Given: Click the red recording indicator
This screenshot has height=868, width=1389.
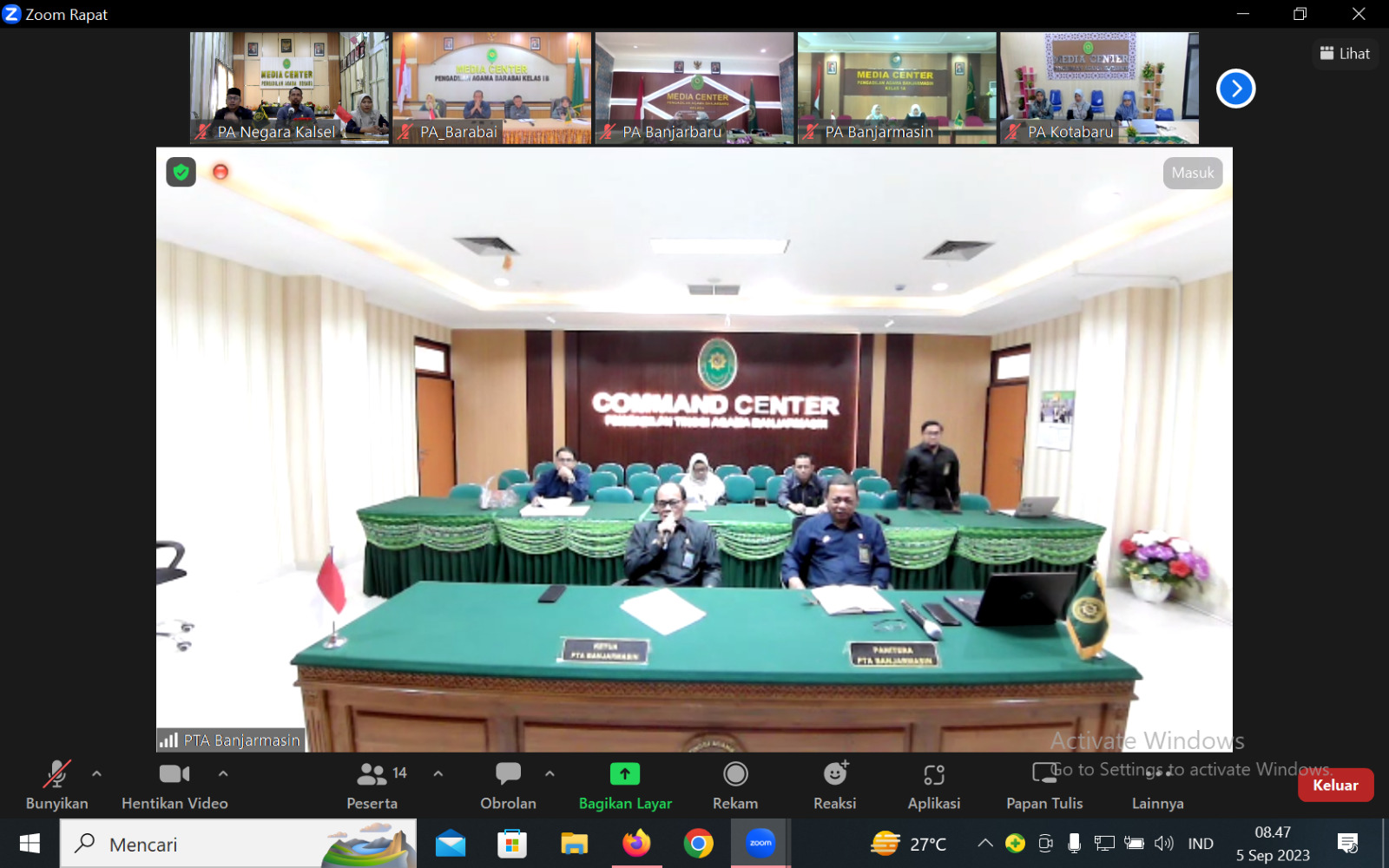Looking at the screenshot, I should pyautogui.click(x=221, y=172).
